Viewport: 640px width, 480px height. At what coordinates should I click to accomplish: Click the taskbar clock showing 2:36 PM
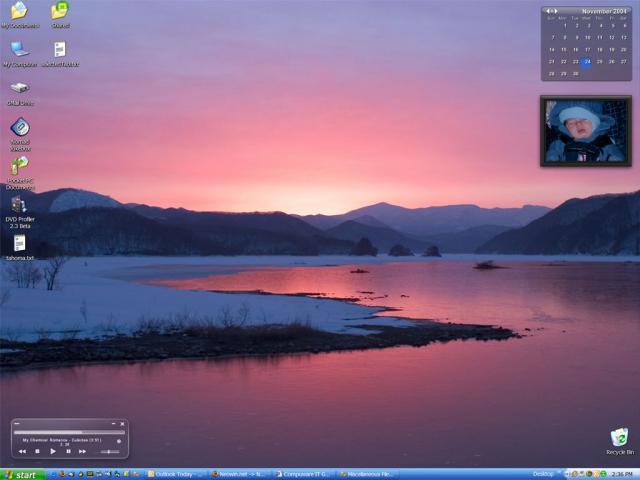tap(622, 474)
